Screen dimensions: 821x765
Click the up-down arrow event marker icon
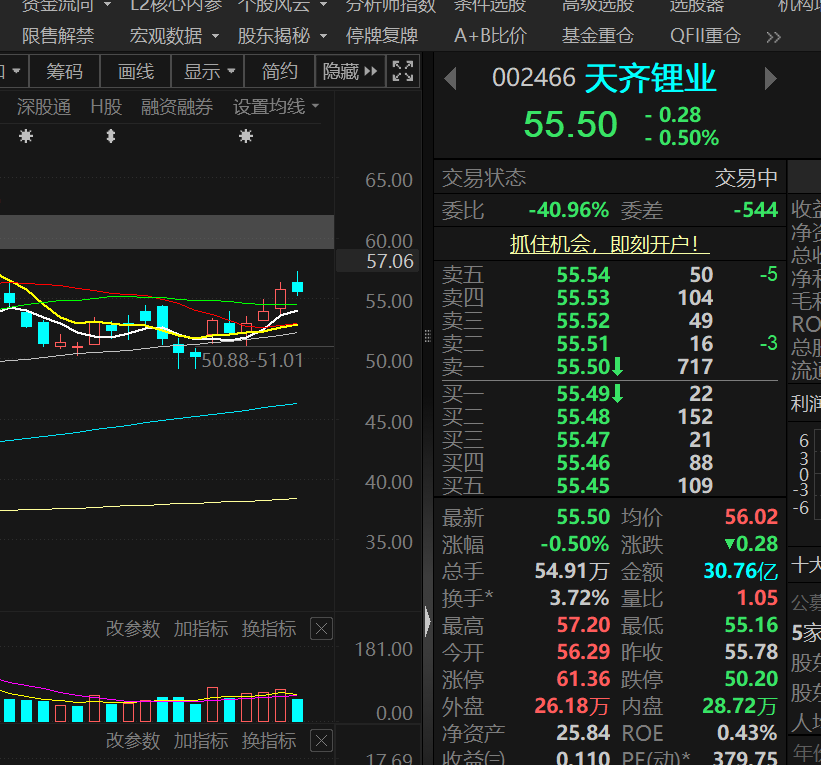pos(110,137)
